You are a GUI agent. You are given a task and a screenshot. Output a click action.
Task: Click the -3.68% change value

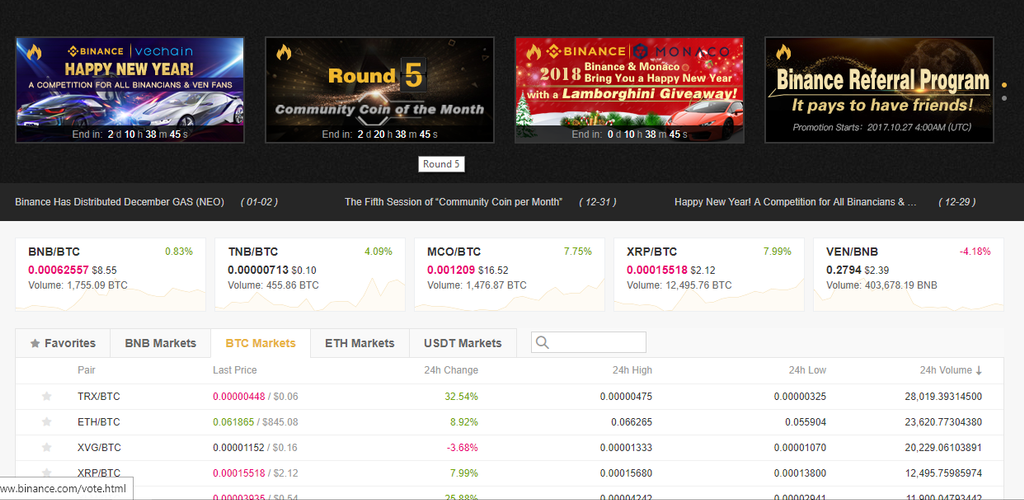tap(462, 447)
